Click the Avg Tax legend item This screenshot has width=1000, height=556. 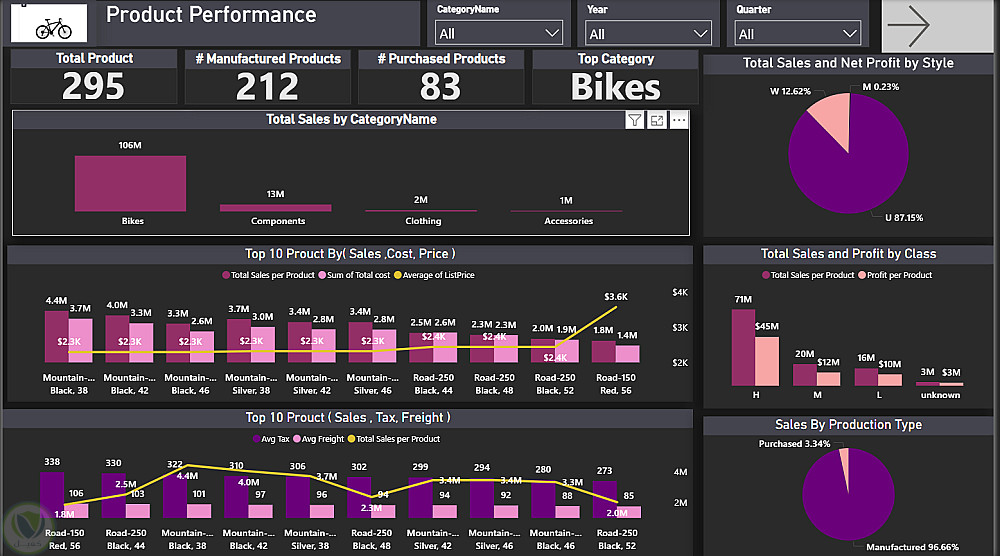click(x=271, y=439)
